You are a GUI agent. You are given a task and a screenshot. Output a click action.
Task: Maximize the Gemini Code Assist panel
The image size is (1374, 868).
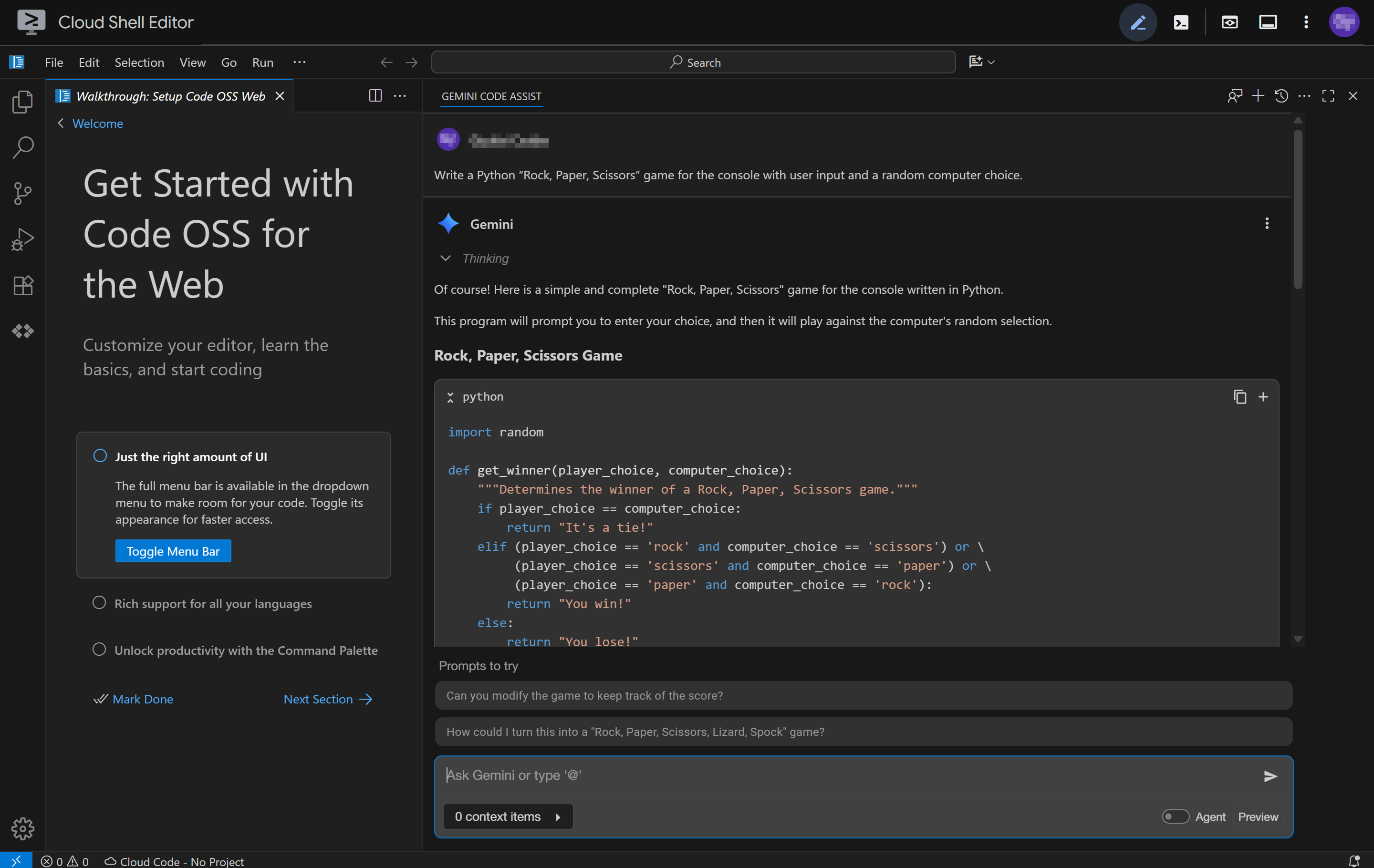point(1328,96)
